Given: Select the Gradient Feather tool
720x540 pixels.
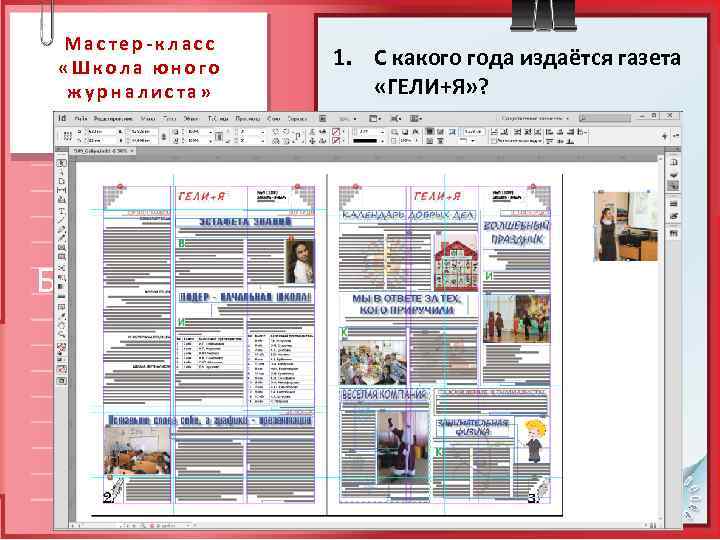Looking at the screenshot, I should (61, 296).
